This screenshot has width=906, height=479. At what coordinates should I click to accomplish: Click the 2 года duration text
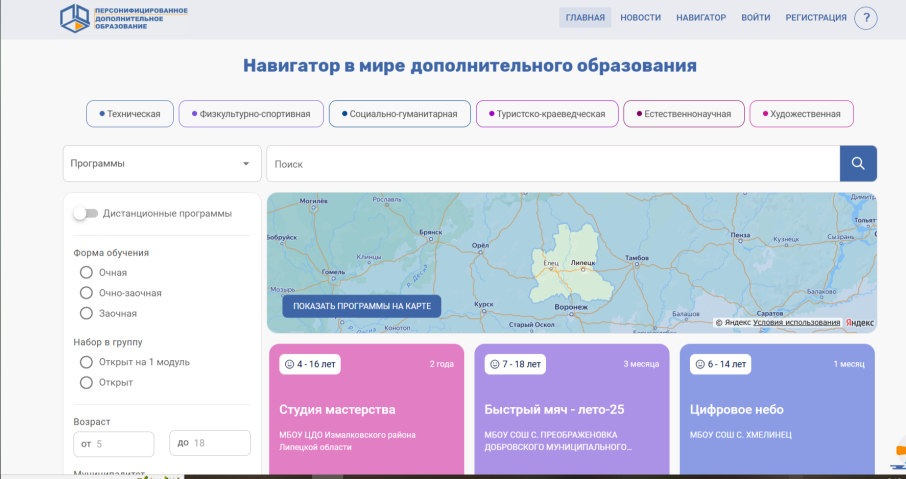tap(441, 364)
